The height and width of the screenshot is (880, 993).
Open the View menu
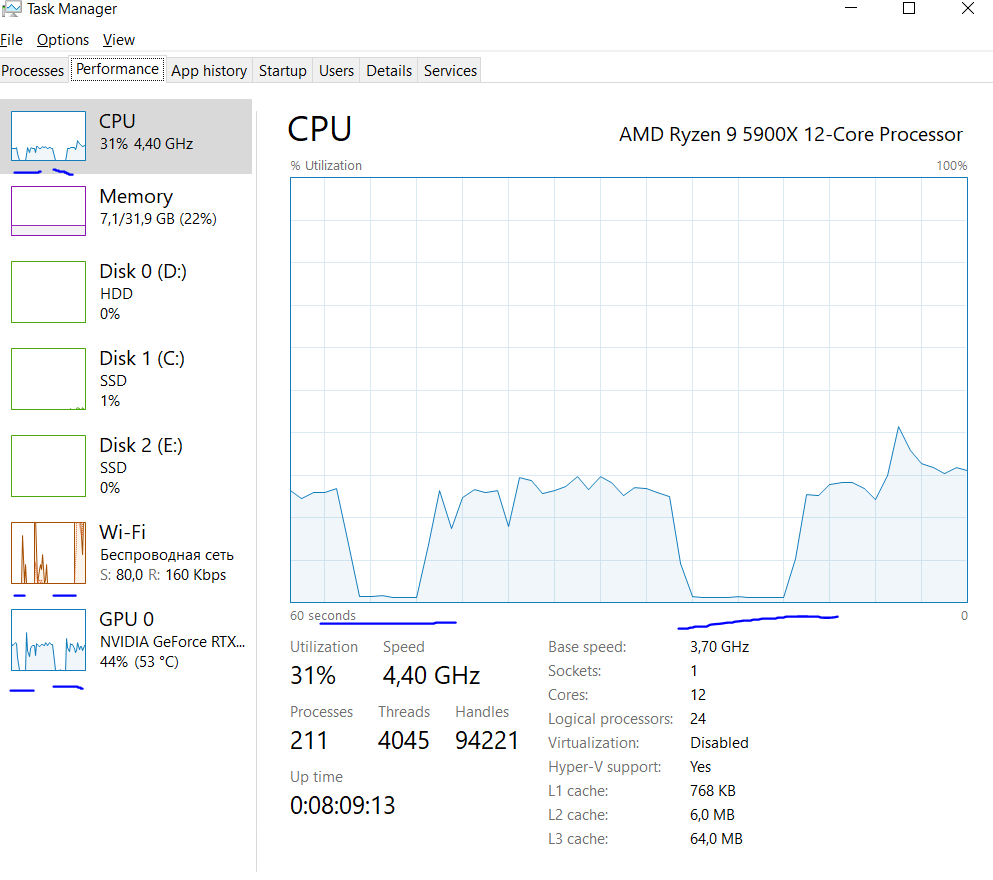coord(118,40)
